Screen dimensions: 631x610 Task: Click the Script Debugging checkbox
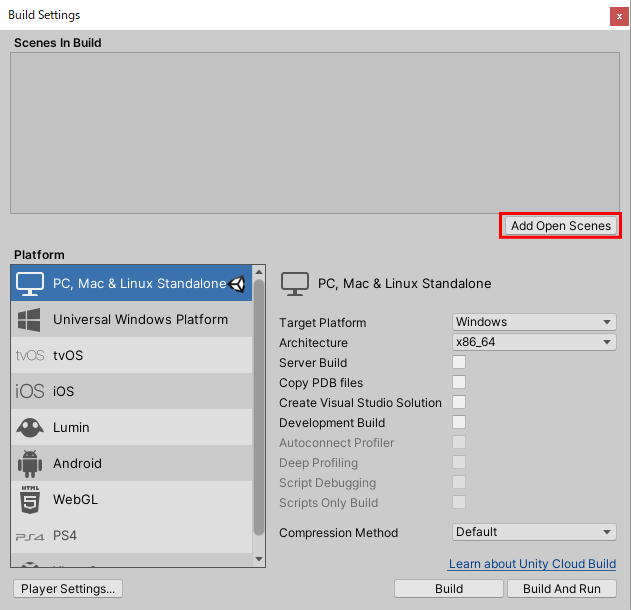coord(459,482)
